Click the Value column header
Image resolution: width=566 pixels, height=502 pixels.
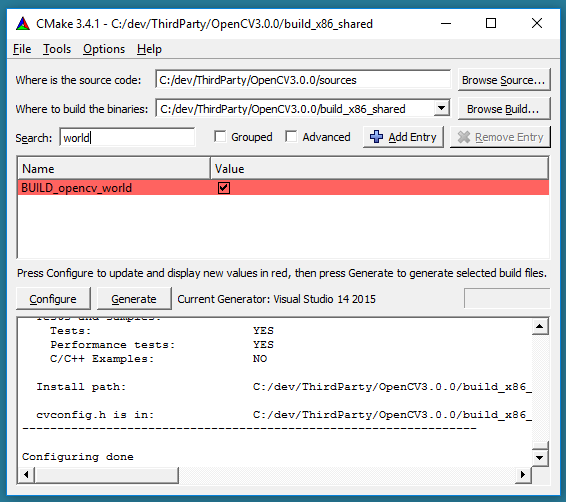coord(379,169)
